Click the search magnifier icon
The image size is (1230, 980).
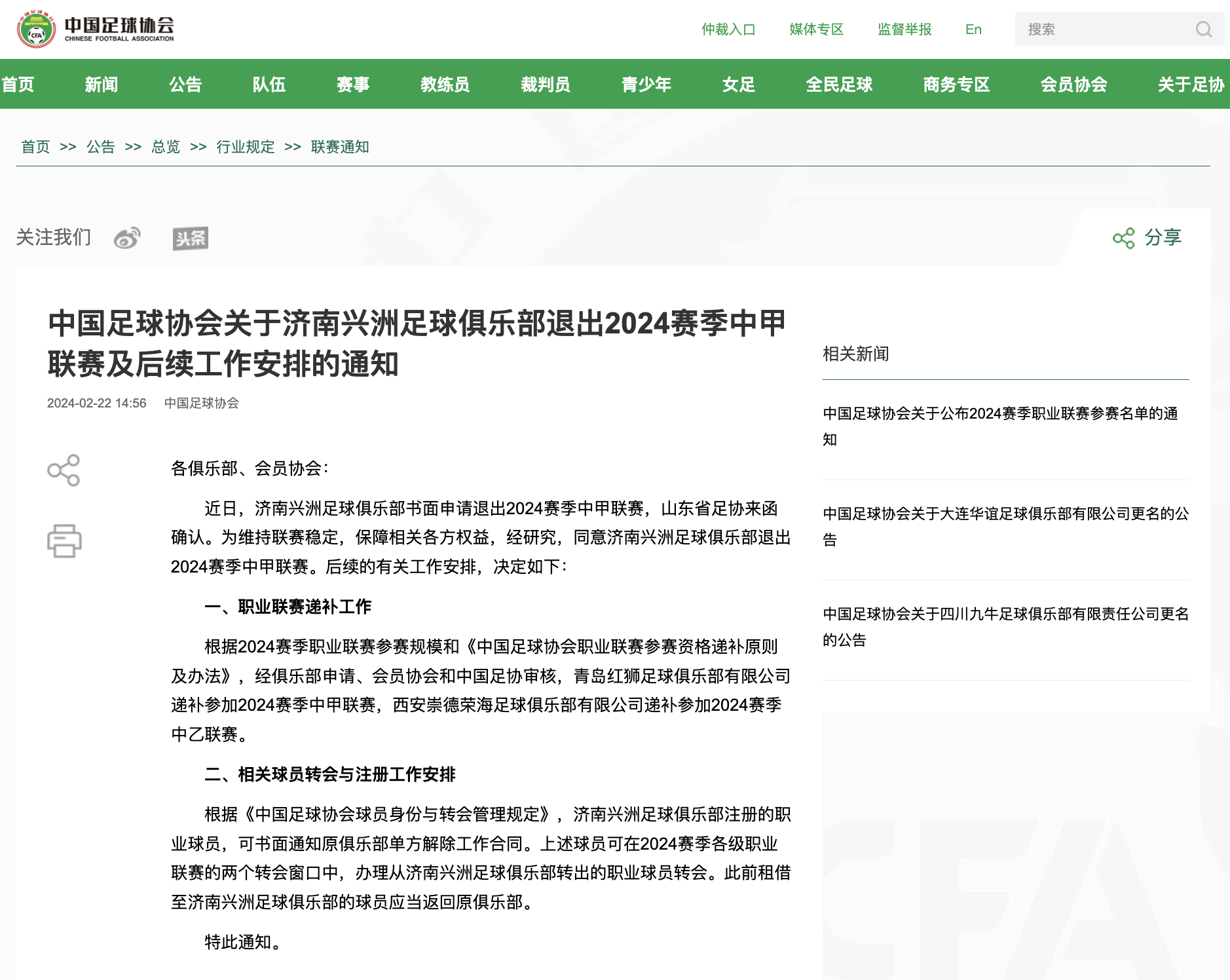coord(1203,29)
